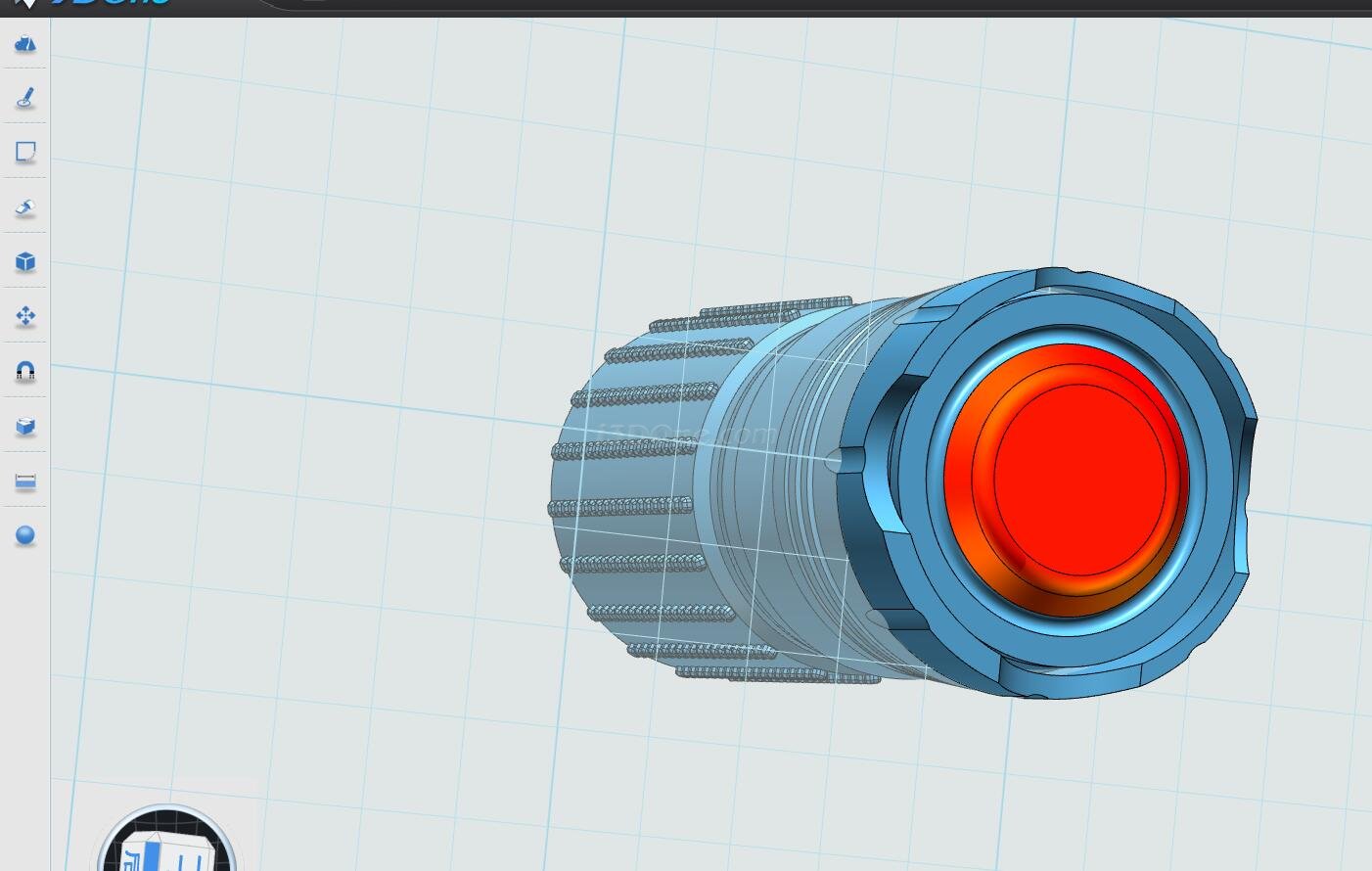Viewport: 1372px width, 871px height.
Task: Open the basic primitives shapes tool
Action: 25,44
